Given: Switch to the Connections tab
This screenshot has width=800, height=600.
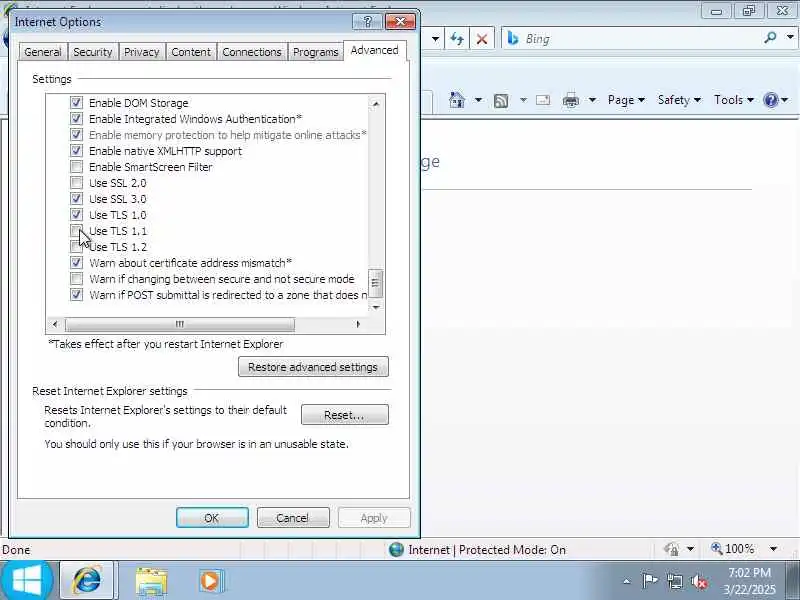Looking at the screenshot, I should (x=252, y=52).
